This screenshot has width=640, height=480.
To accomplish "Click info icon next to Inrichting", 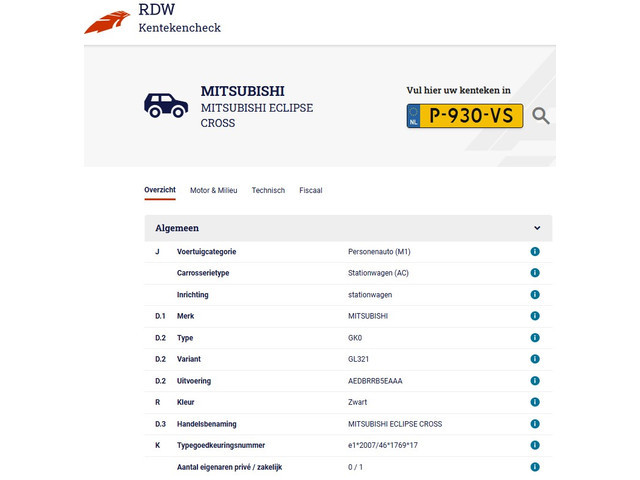I will point(535,295).
